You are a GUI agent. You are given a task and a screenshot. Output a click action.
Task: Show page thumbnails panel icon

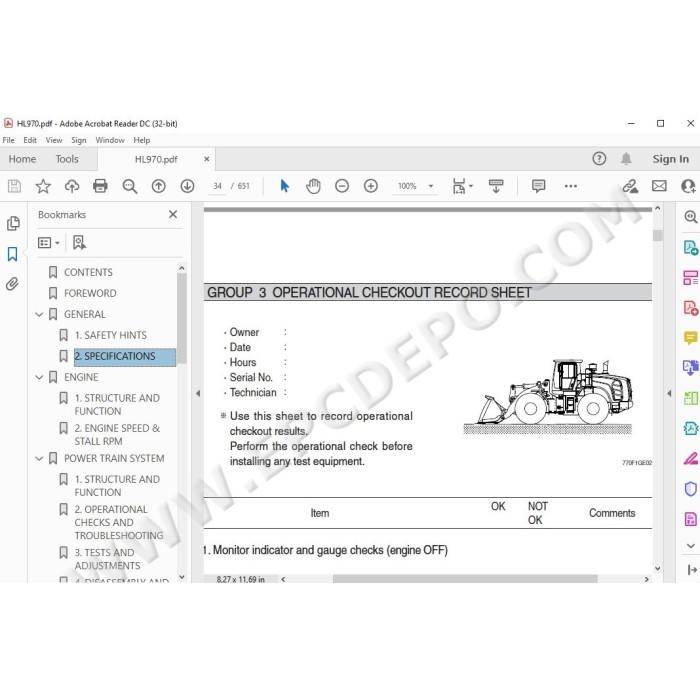tap(13, 223)
